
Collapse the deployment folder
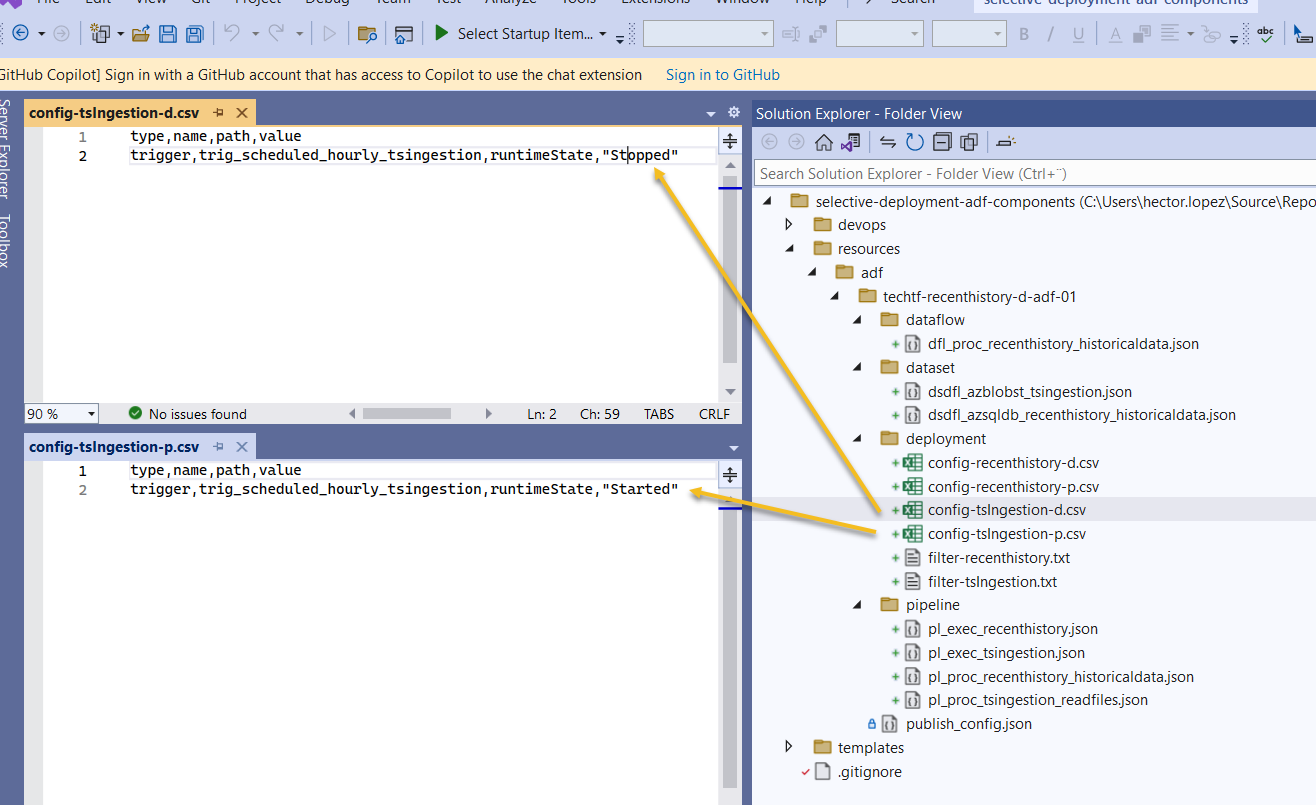(855, 438)
